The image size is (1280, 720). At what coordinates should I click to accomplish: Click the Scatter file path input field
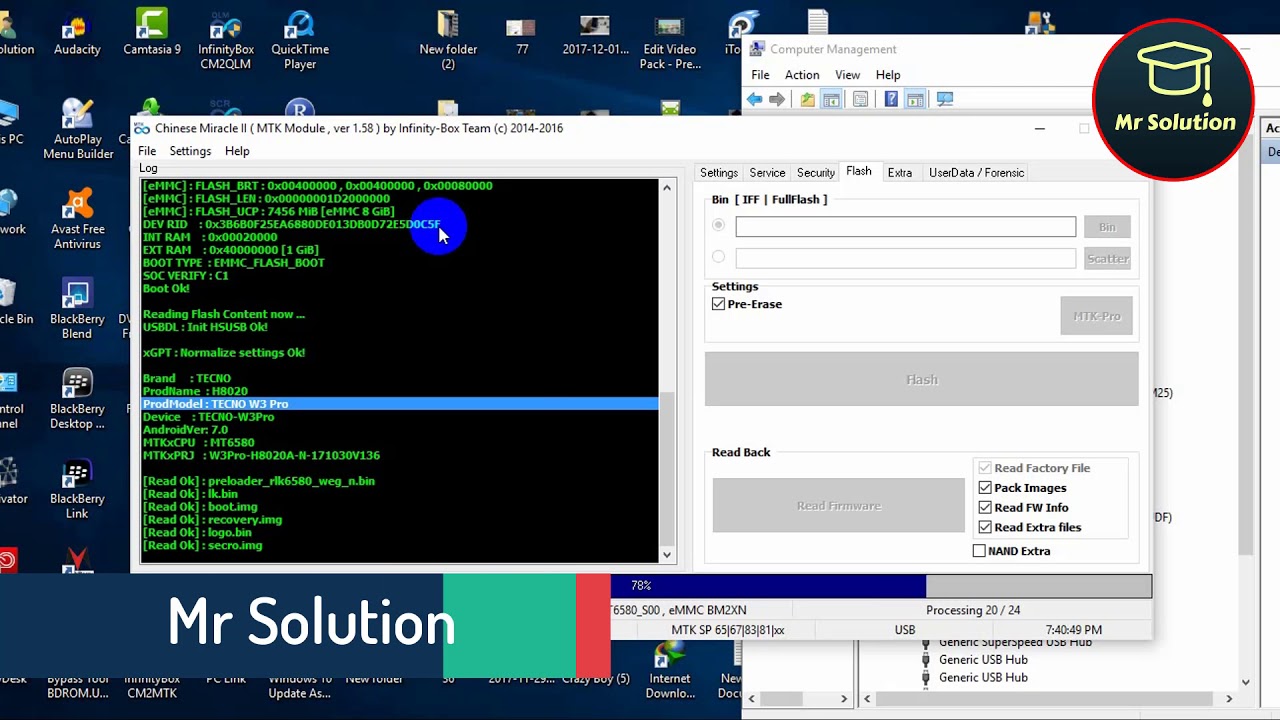(x=906, y=258)
